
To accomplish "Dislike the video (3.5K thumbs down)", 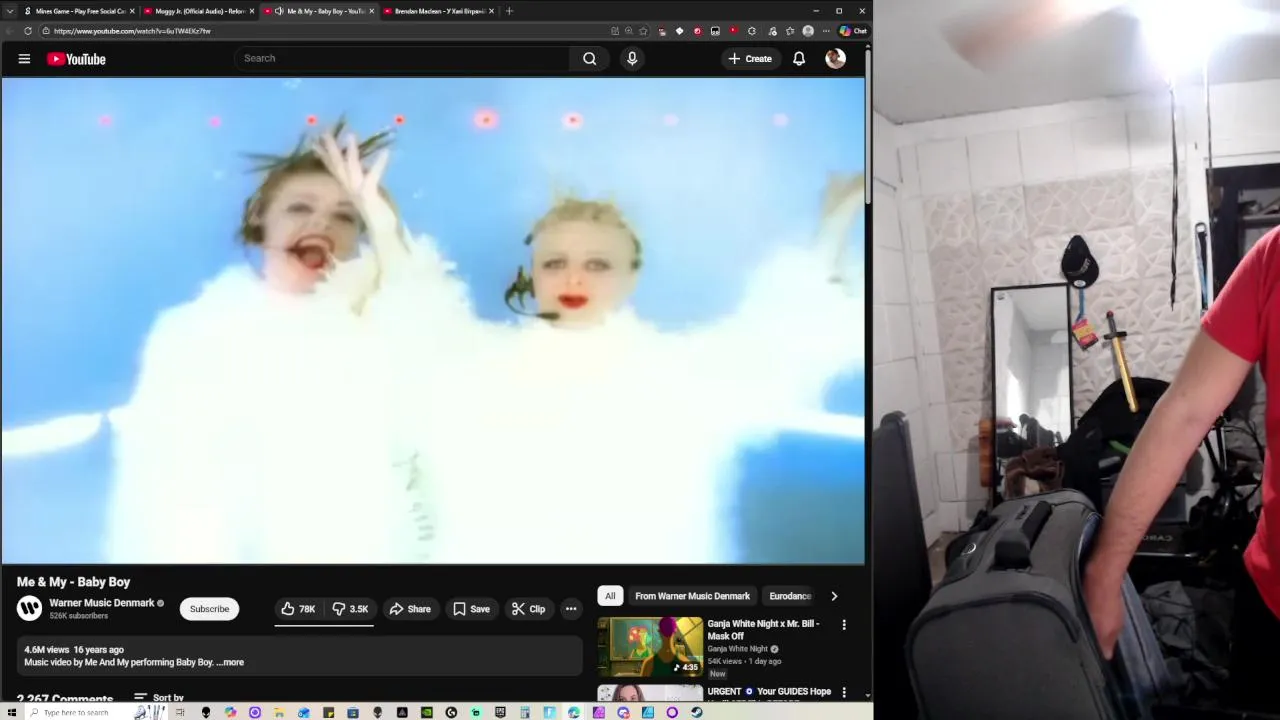I will pos(350,609).
